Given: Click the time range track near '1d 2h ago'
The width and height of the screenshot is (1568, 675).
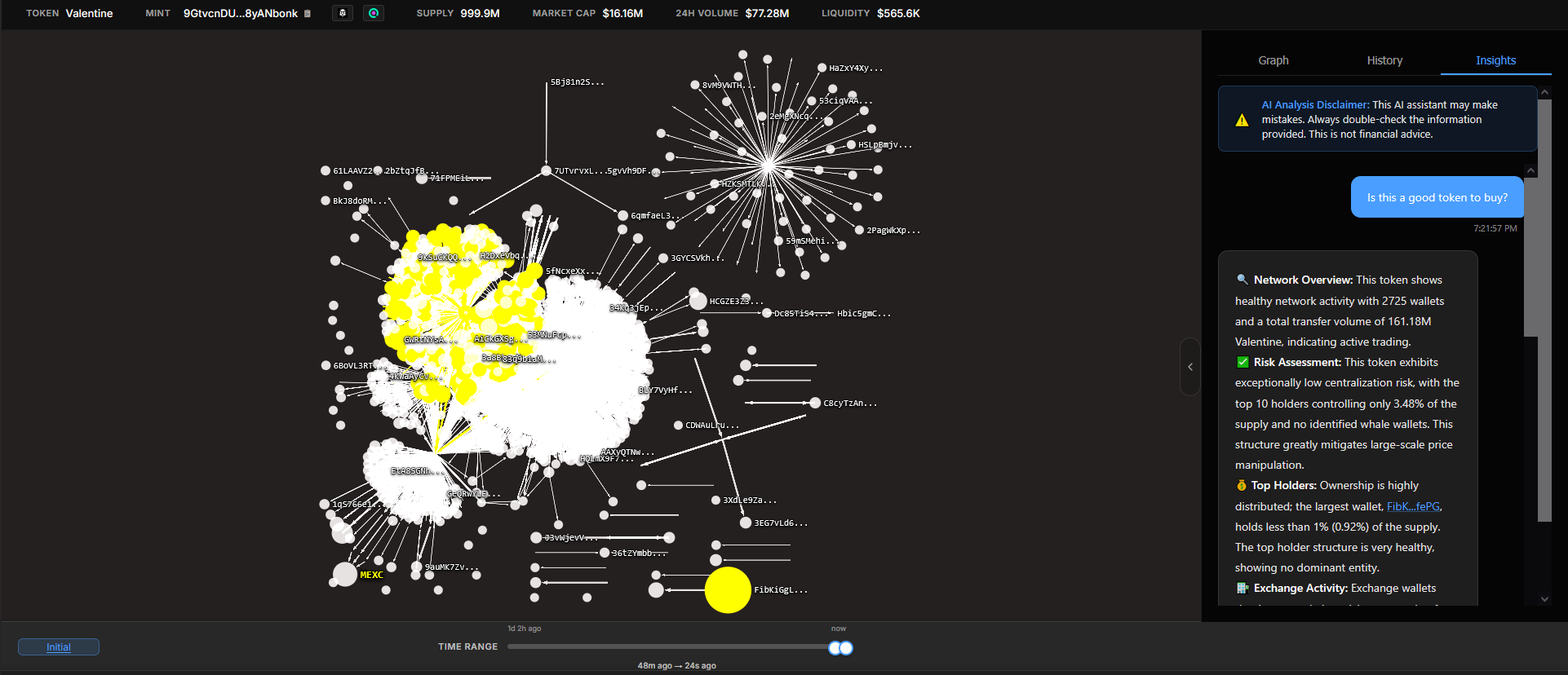Looking at the screenshot, I should click(525, 646).
